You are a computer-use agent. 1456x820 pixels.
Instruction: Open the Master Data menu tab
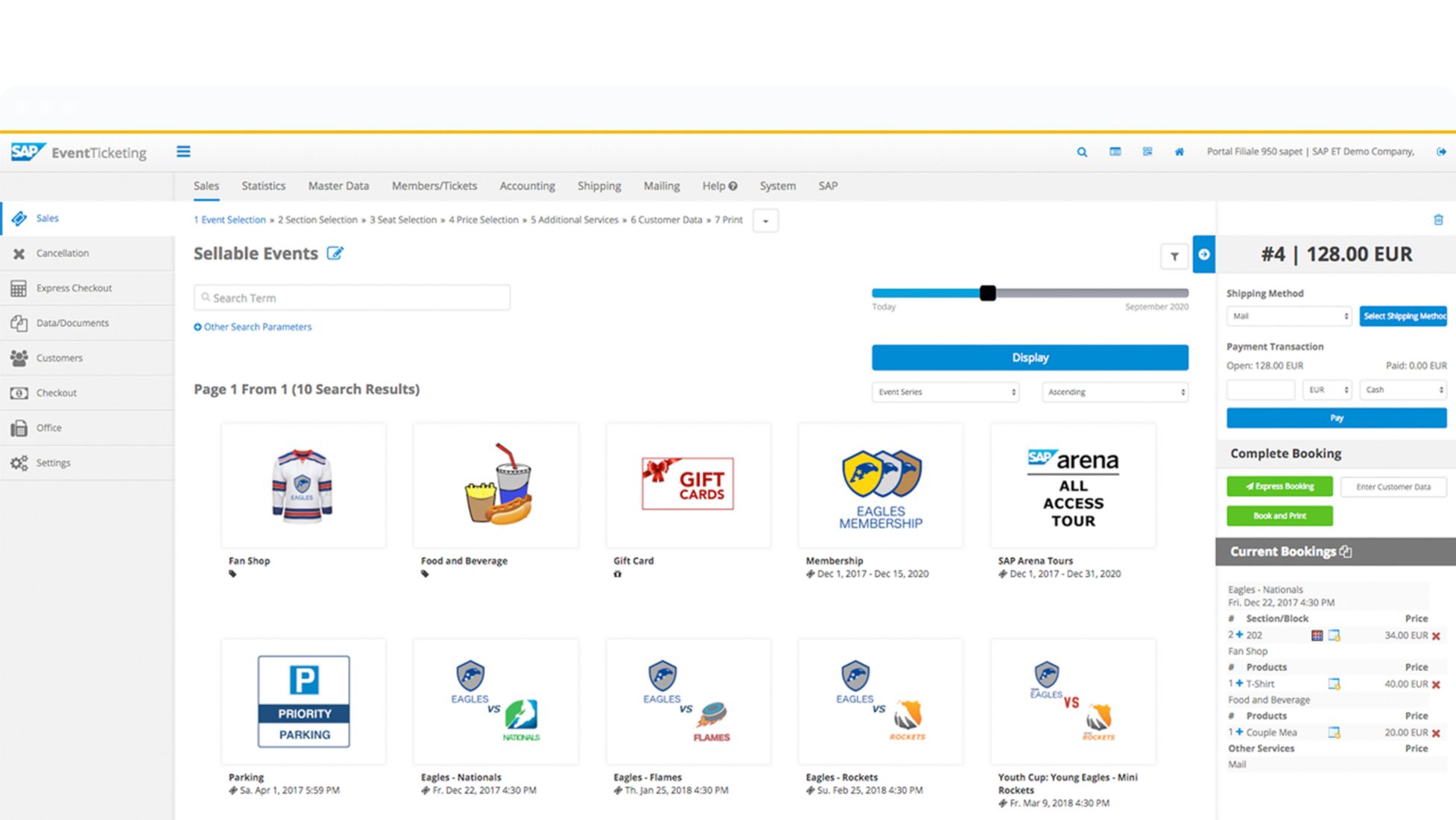(338, 186)
